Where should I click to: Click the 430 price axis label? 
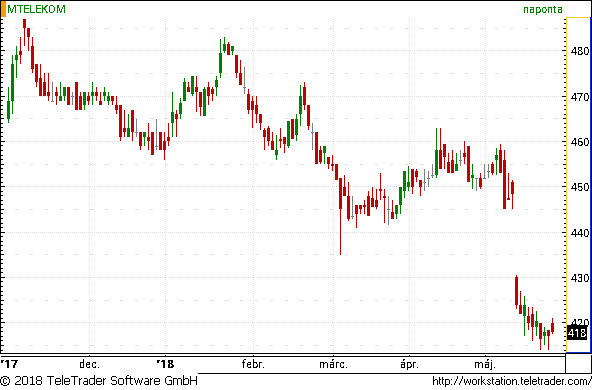coord(580,278)
